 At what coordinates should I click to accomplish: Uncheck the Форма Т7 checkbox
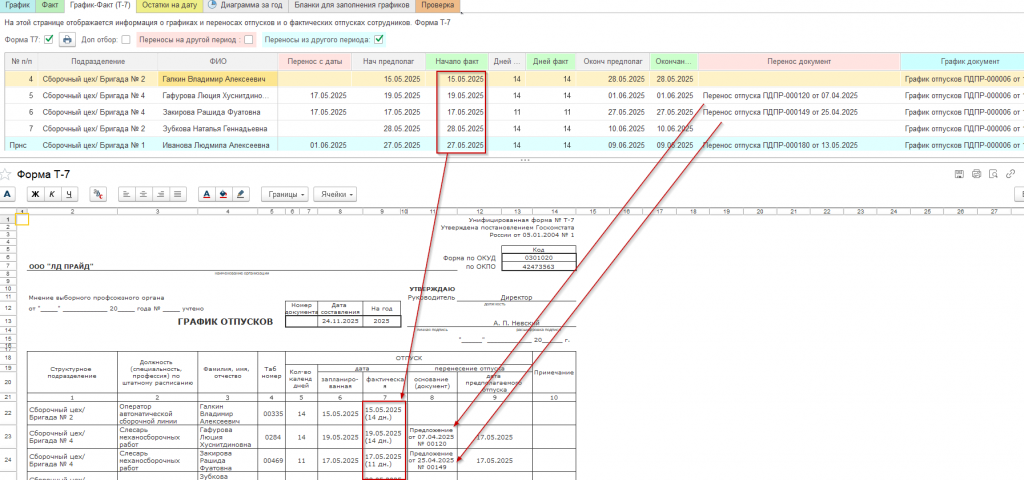click(x=48, y=40)
